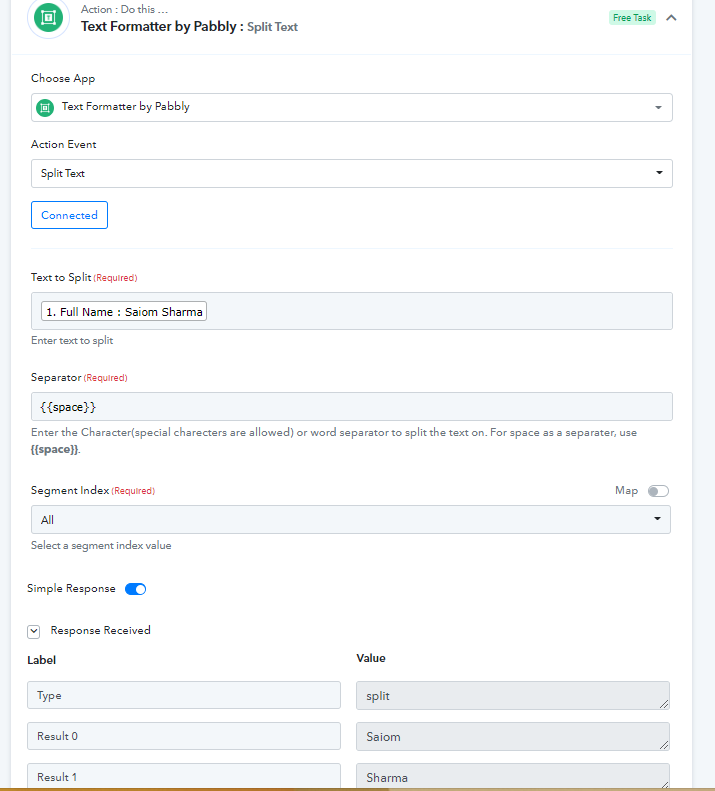The height and width of the screenshot is (791, 715).
Task: Disable the Simple Response toggle
Action: tap(135, 589)
